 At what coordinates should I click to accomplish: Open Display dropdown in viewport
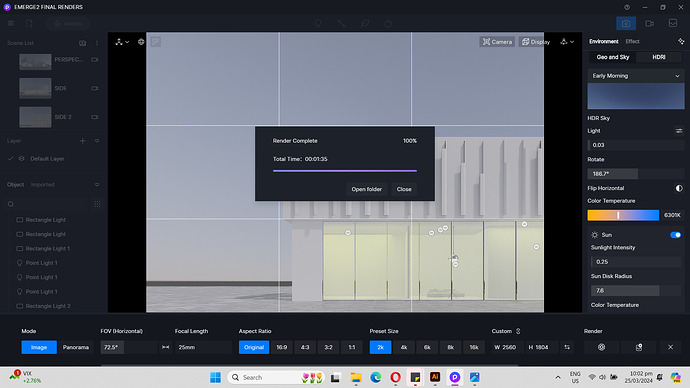[536, 42]
